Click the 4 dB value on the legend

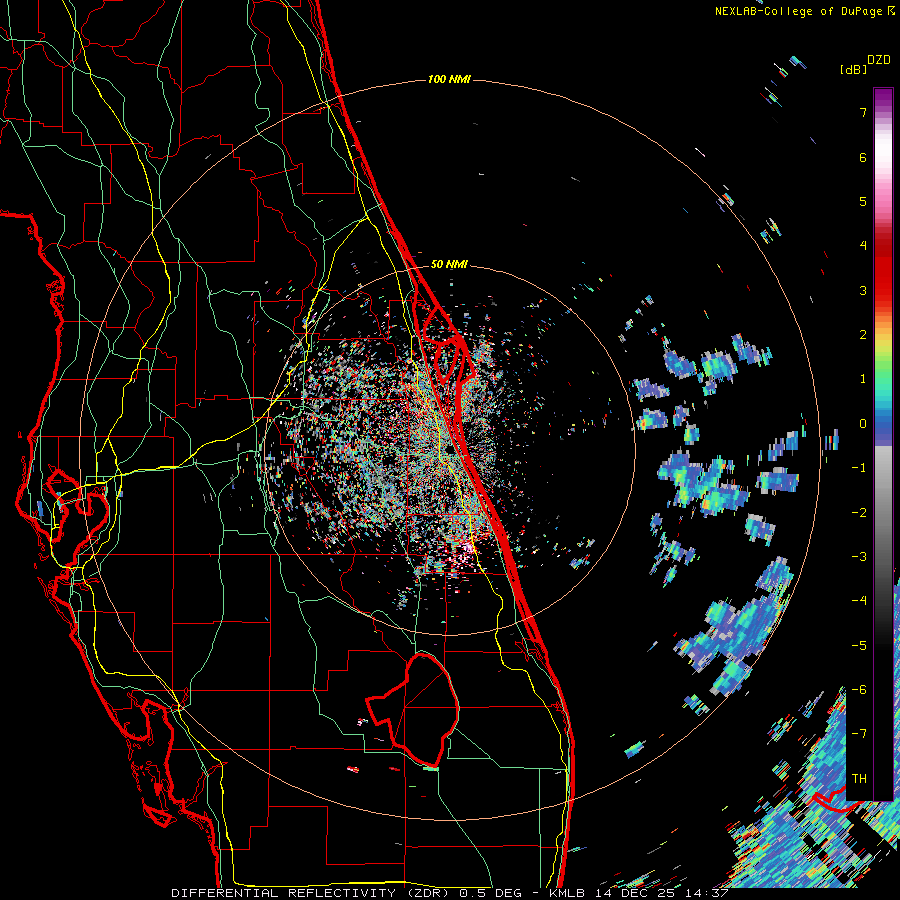click(x=863, y=246)
